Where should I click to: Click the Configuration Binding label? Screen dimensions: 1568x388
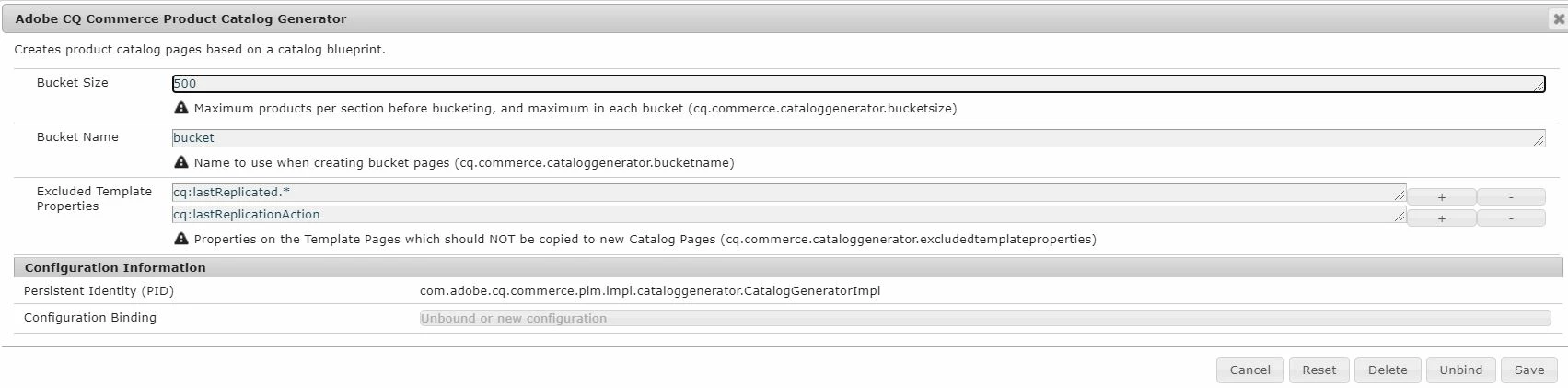[x=90, y=317]
